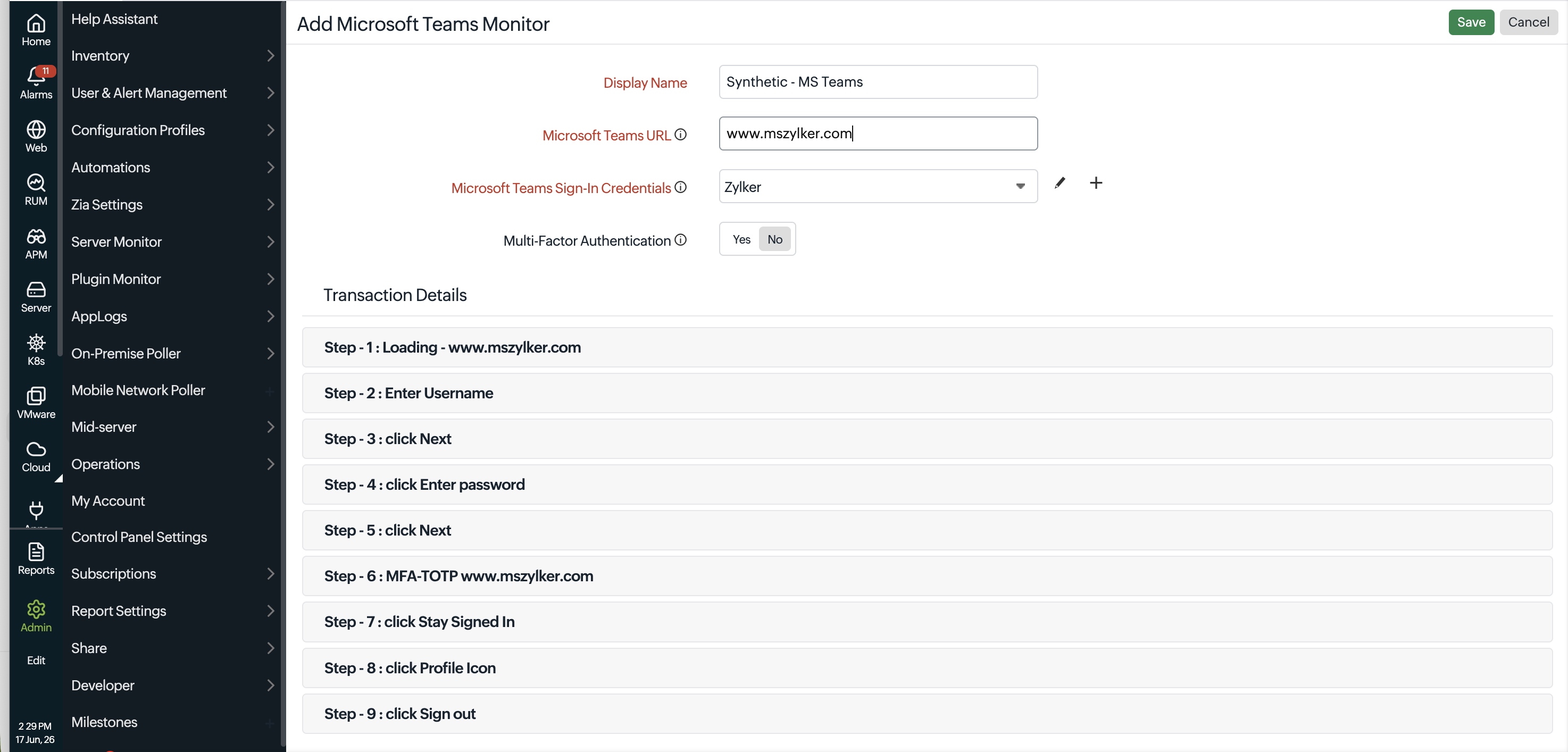Expand Step 9 click Sign out
This screenshot has width=1568, height=752.
[927, 714]
